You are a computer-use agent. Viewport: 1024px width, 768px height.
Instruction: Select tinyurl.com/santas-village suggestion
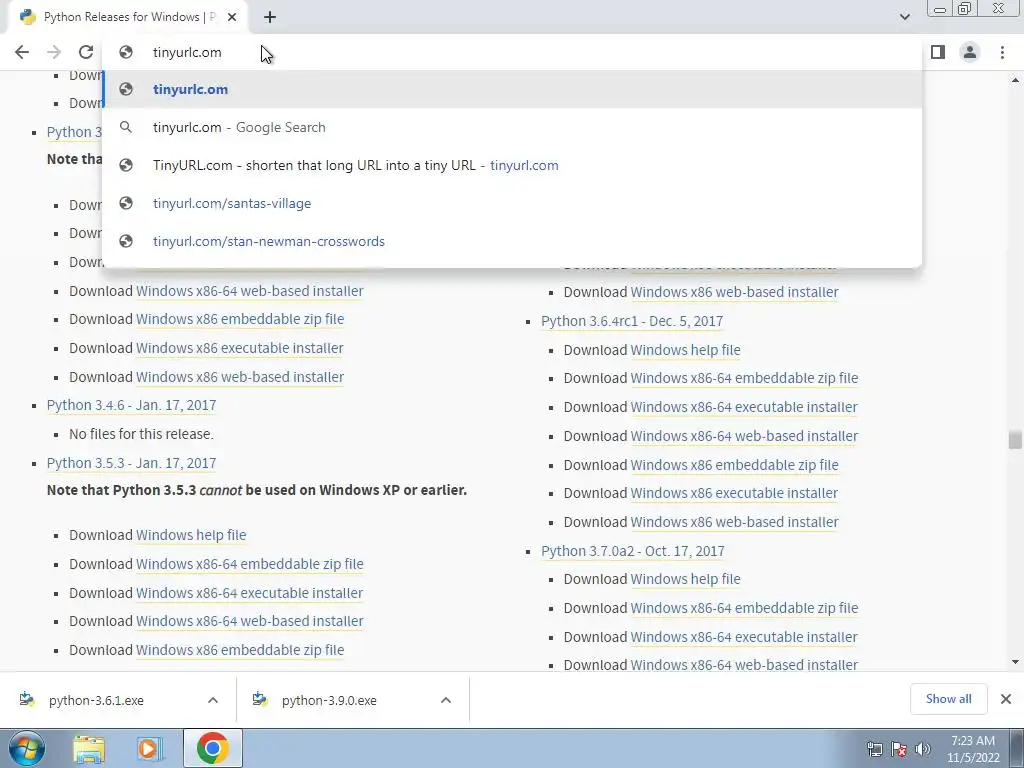pyautogui.click(x=513, y=203)
